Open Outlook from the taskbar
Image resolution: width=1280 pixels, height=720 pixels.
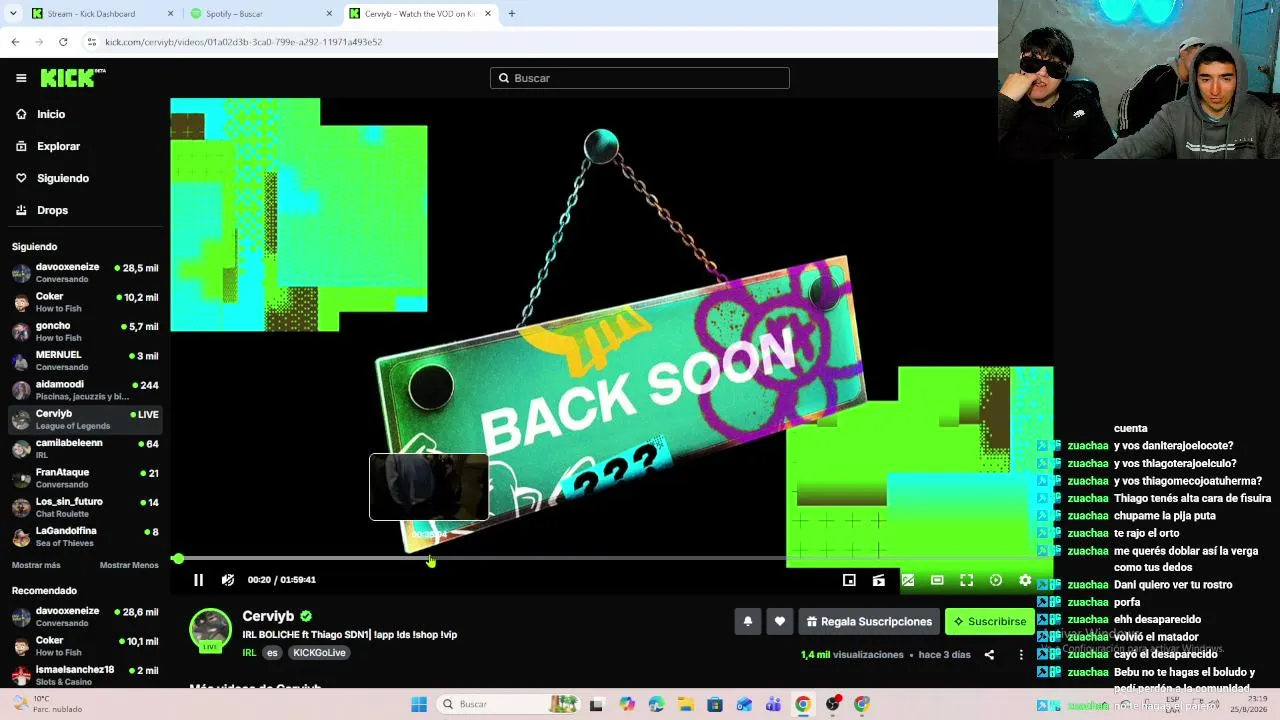744,704
